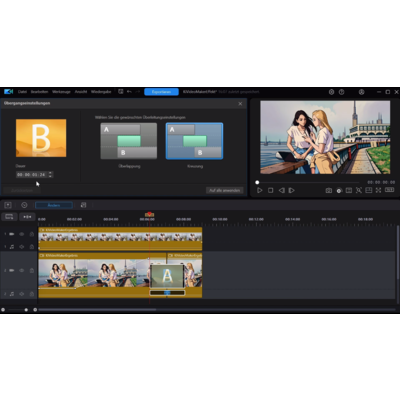
Task: Switch preview to full screen
Action: 378,190
